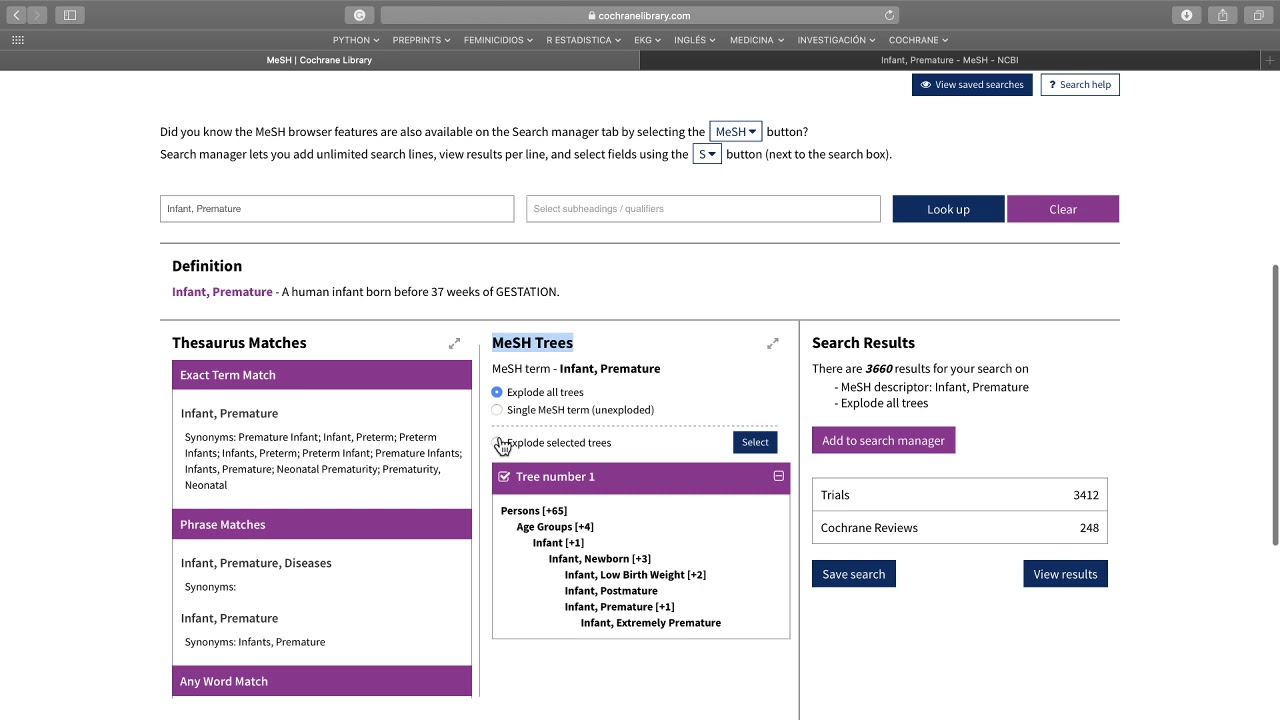Click the Safari forward arrow

[37, 15]
